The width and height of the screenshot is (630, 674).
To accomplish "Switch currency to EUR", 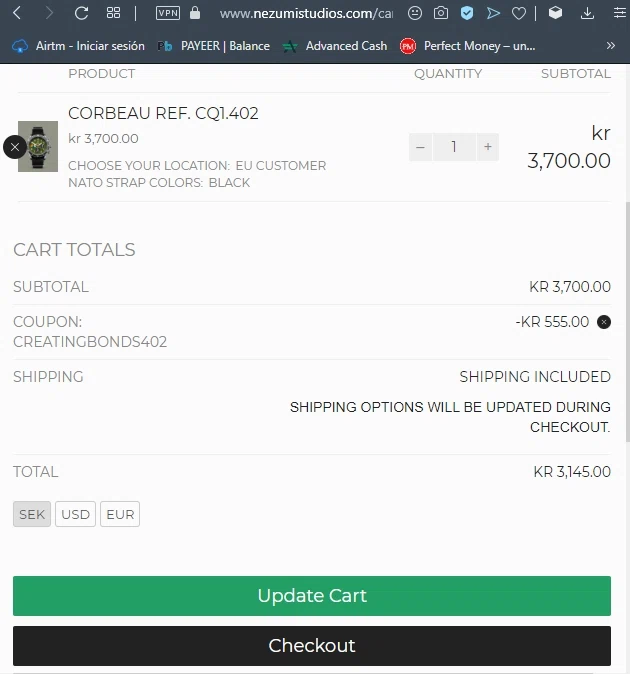I will click(x=120, y=514).
